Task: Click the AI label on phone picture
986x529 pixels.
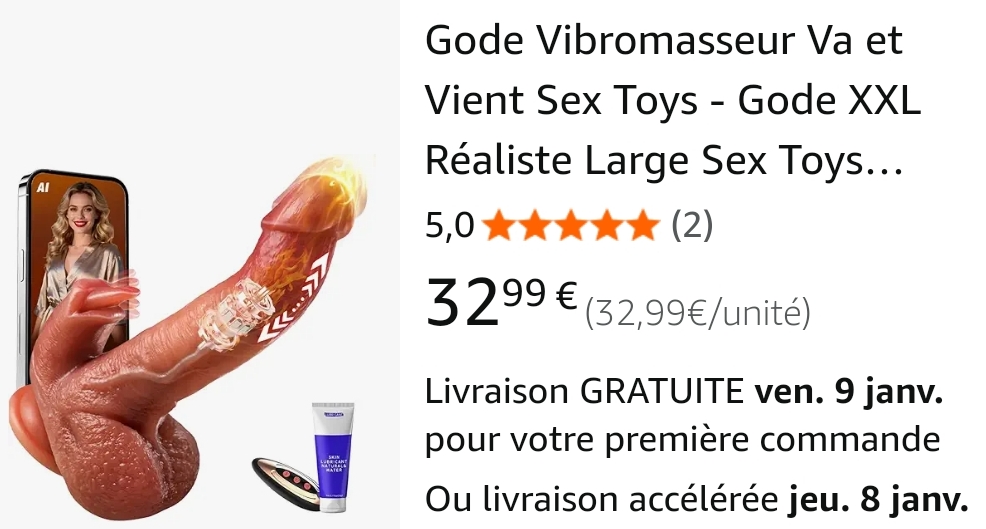Action: pyautogui.click(x=43, y=187)
